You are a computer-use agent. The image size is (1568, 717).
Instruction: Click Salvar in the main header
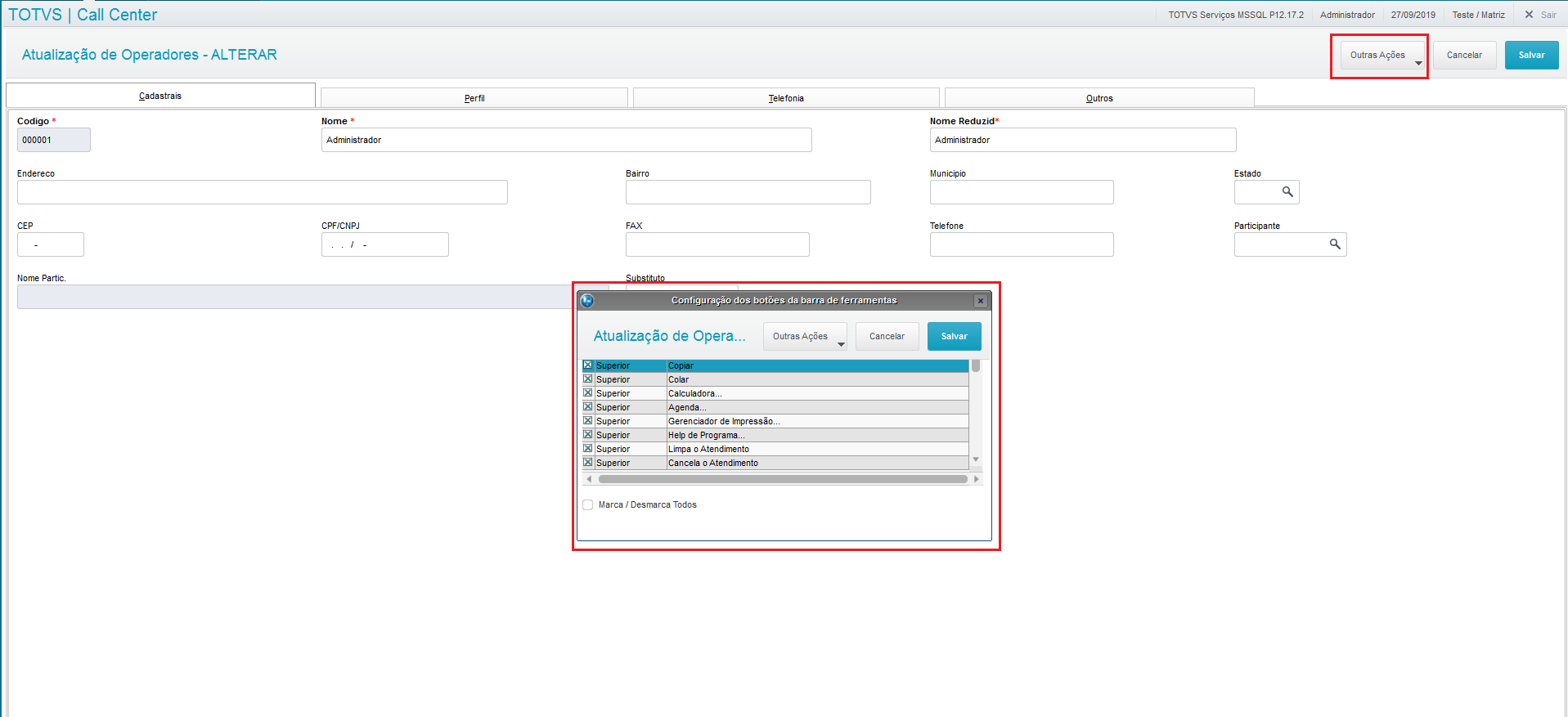(1532, 56)
